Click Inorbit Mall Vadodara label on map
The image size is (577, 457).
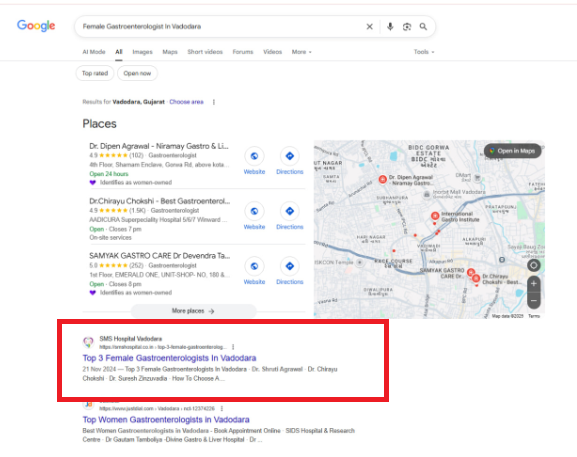459,192
